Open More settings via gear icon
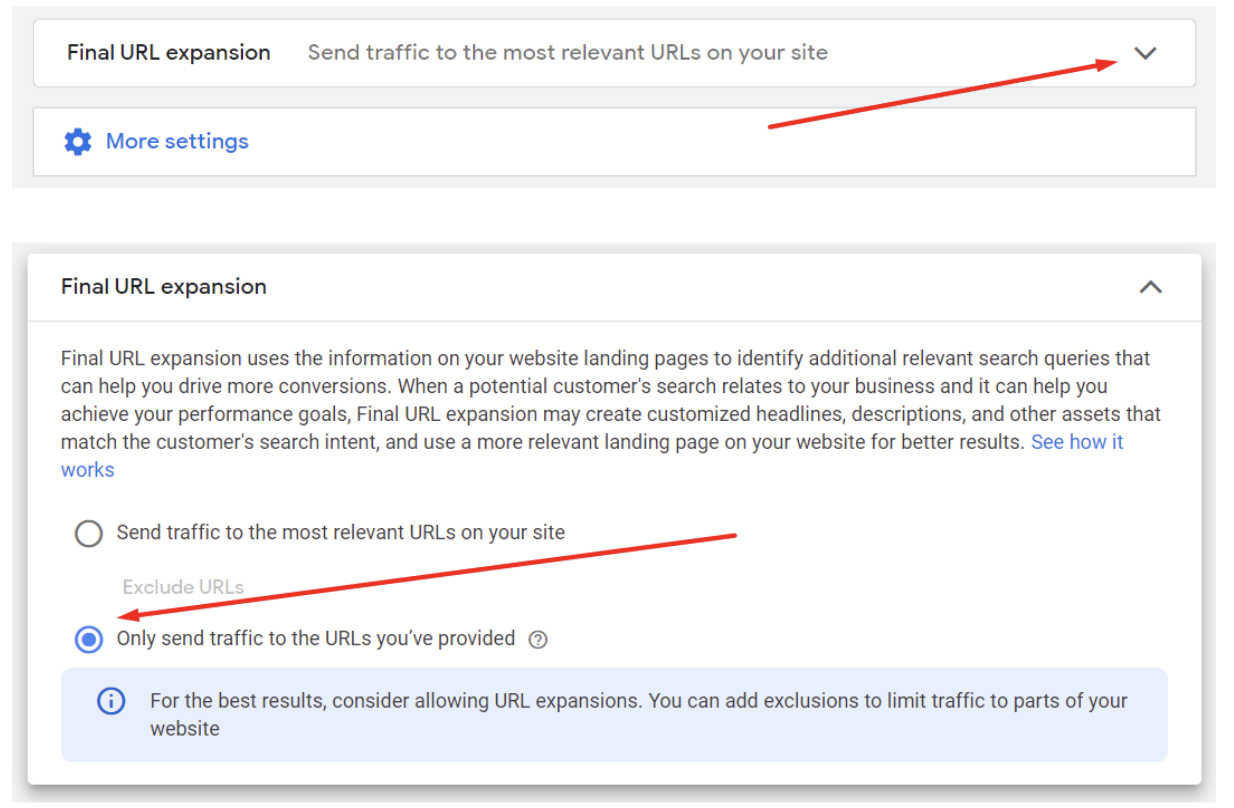Screen dimensions: 1234x808 coord(78,141)
